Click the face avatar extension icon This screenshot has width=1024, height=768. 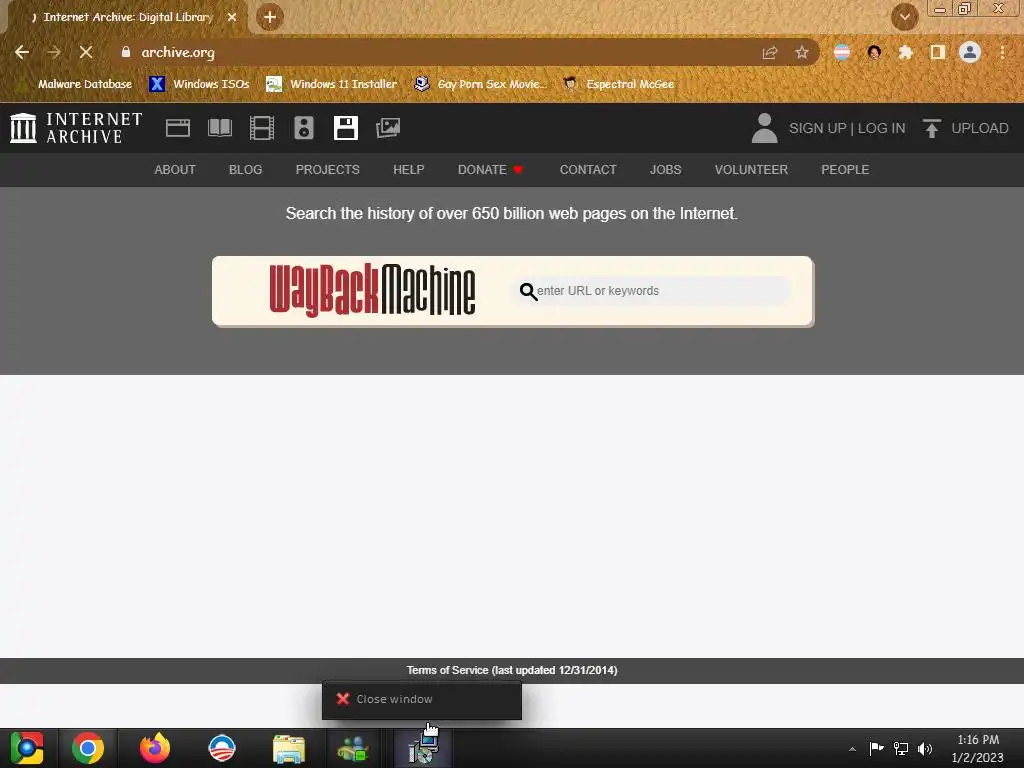[x=874, y=52]
